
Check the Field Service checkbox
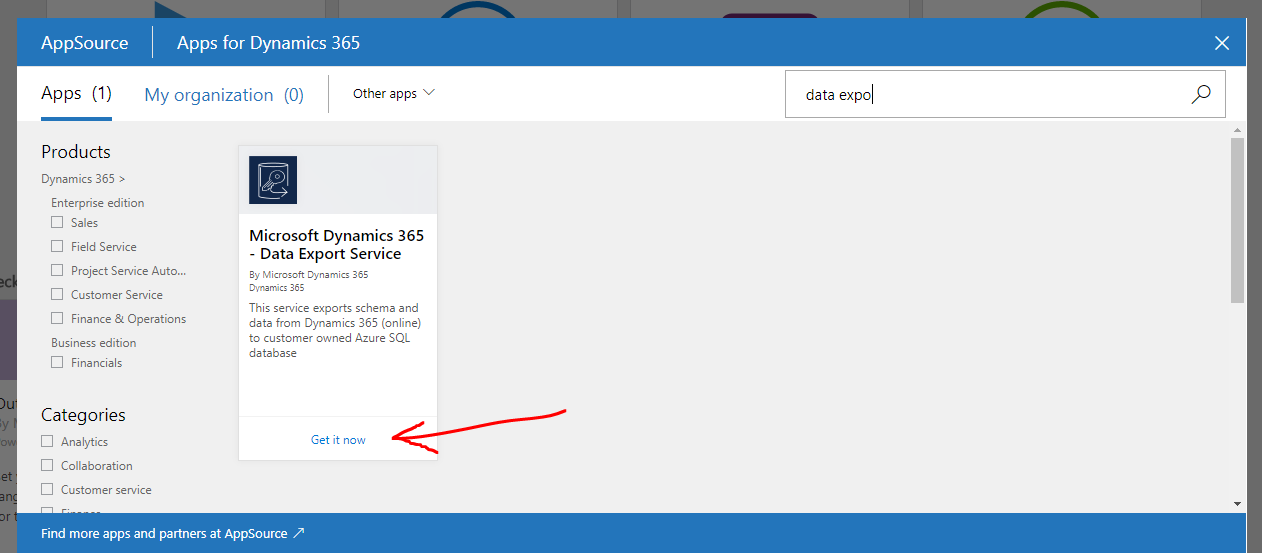[x=57, y=246]
